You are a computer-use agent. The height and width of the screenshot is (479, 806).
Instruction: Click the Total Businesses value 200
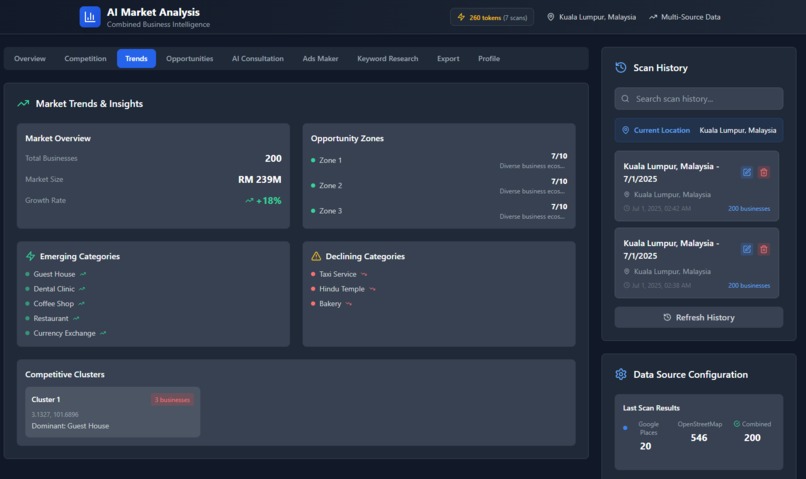pos(273,158)
